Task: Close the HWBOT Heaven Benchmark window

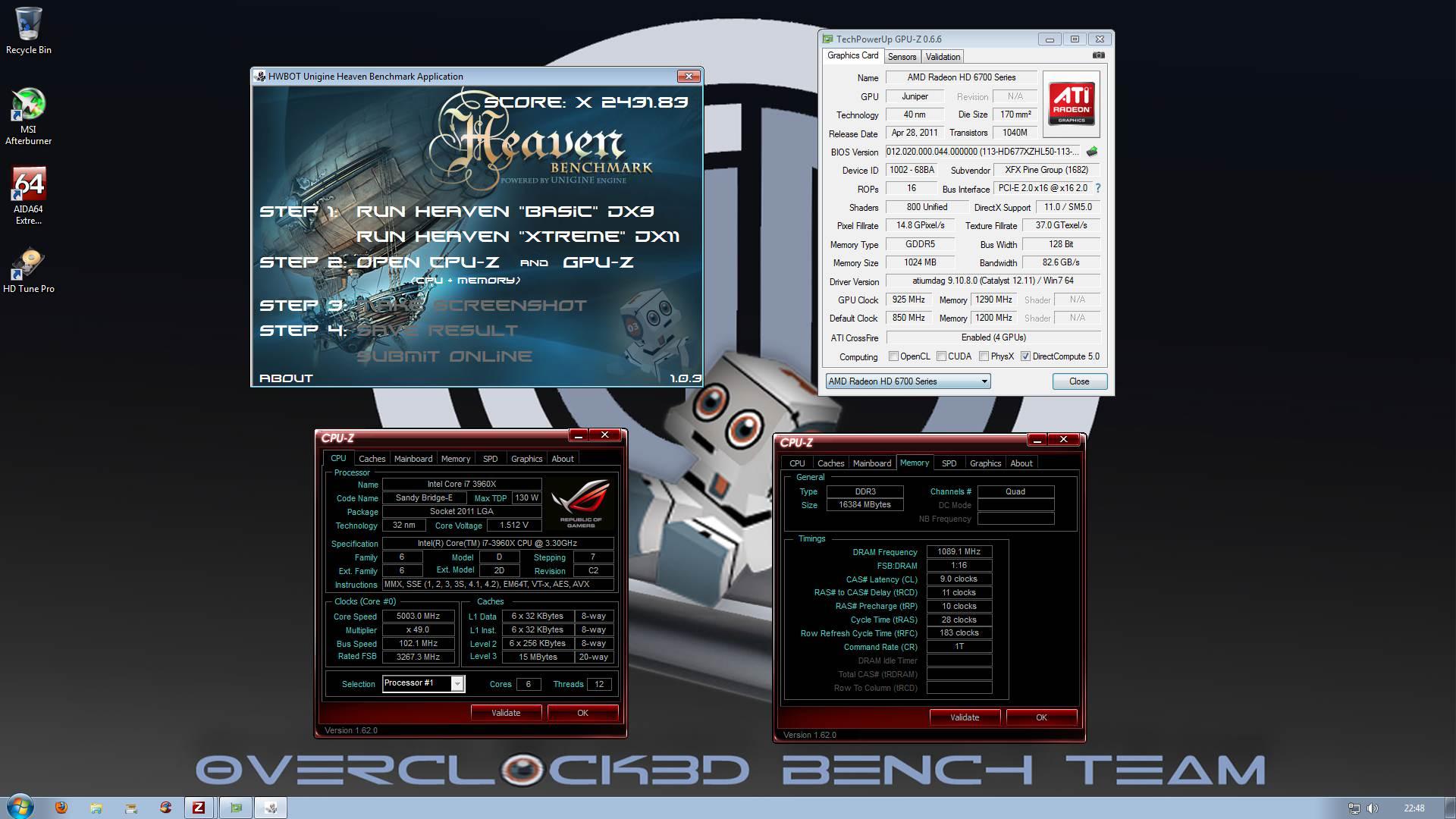Action: point(689,76)
